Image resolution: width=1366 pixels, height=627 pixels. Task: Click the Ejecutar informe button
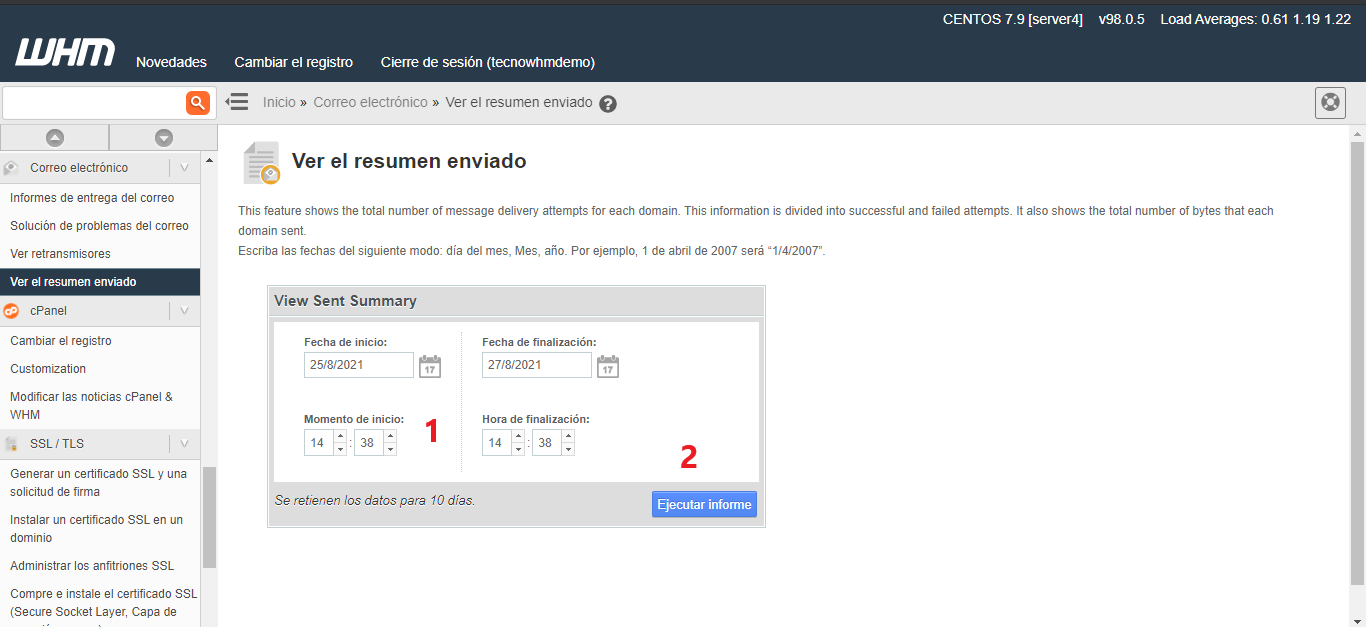pos(704,505)
